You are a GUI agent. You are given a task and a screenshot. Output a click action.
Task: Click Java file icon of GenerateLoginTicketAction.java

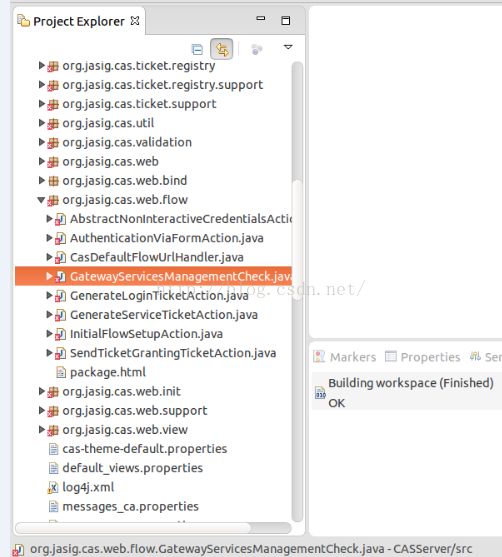click(60, 296)
